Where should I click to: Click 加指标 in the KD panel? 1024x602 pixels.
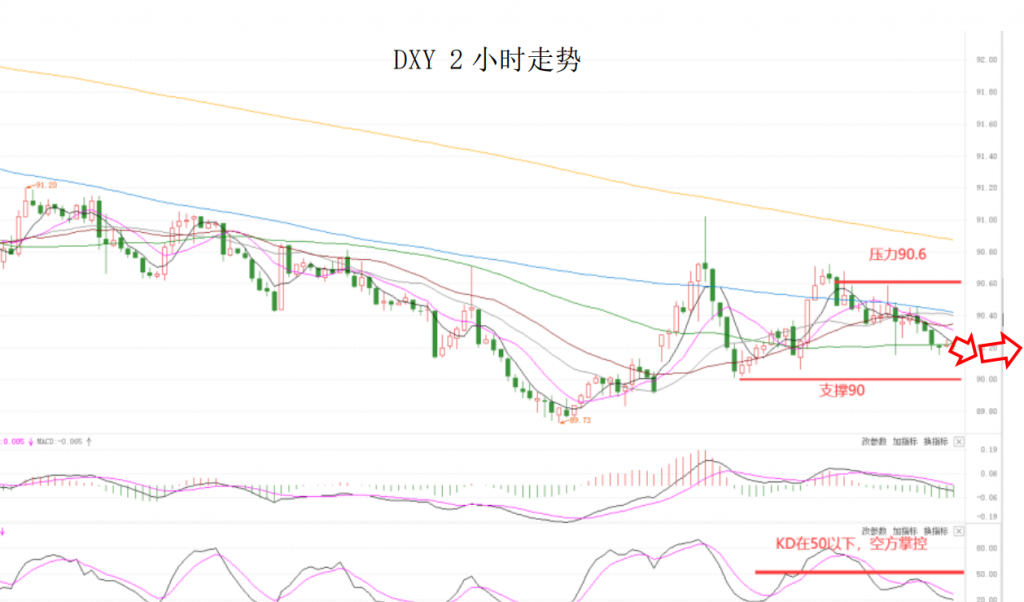[x=904, y=531]
